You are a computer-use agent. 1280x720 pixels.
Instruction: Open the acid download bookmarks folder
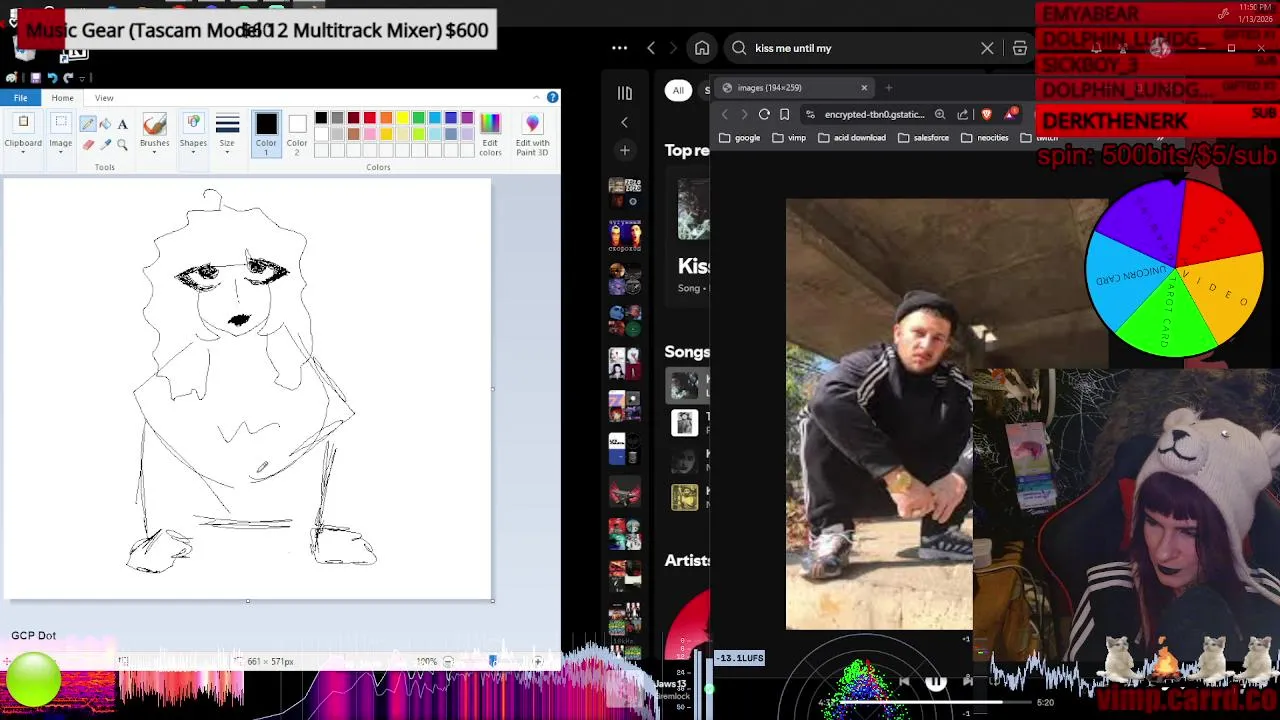coord(852,138)
